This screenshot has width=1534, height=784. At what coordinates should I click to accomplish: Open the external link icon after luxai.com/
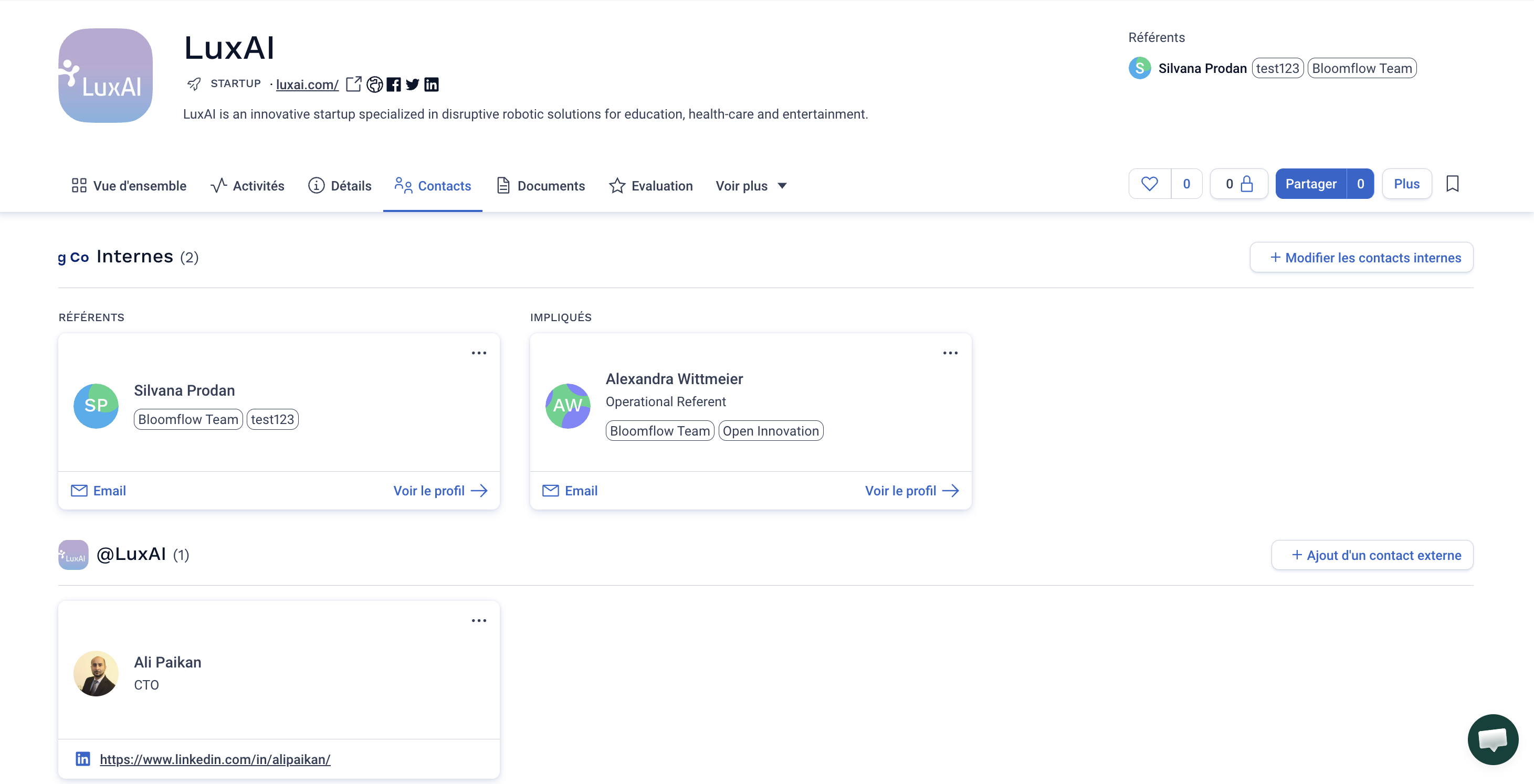click(x=354, y=84)
